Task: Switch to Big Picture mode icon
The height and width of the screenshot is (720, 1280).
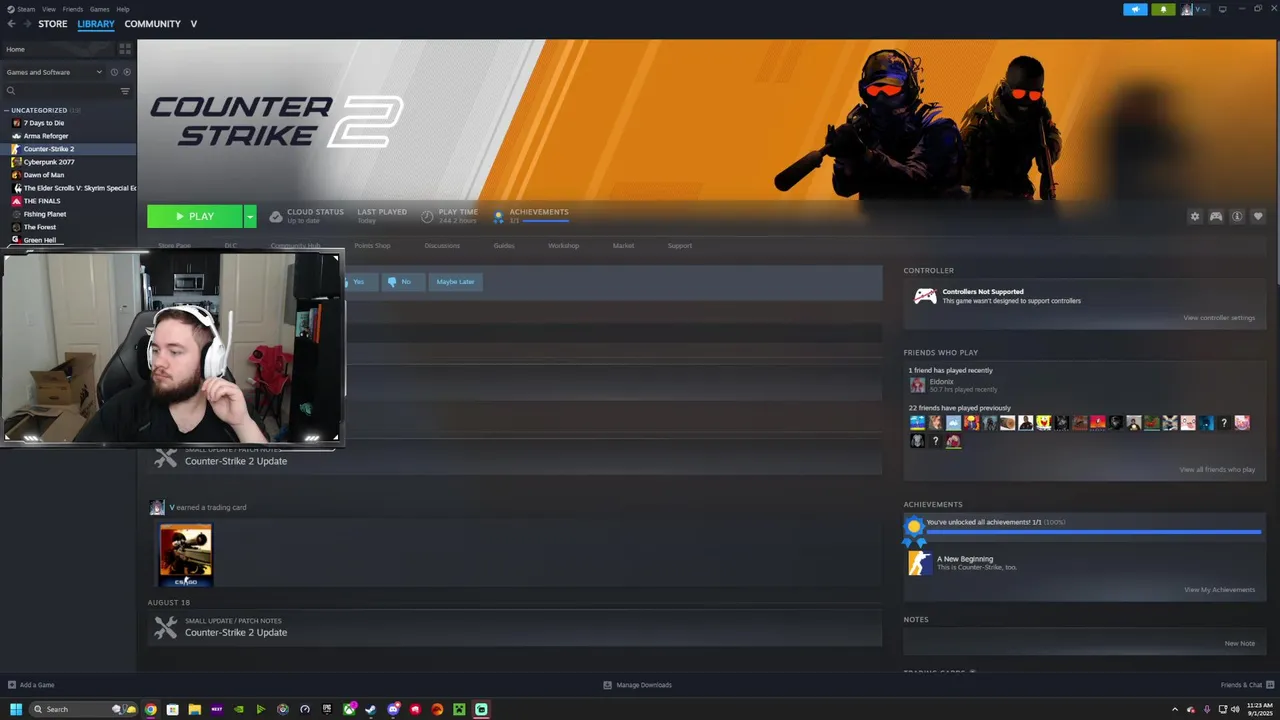Action: coord(1222,9)
